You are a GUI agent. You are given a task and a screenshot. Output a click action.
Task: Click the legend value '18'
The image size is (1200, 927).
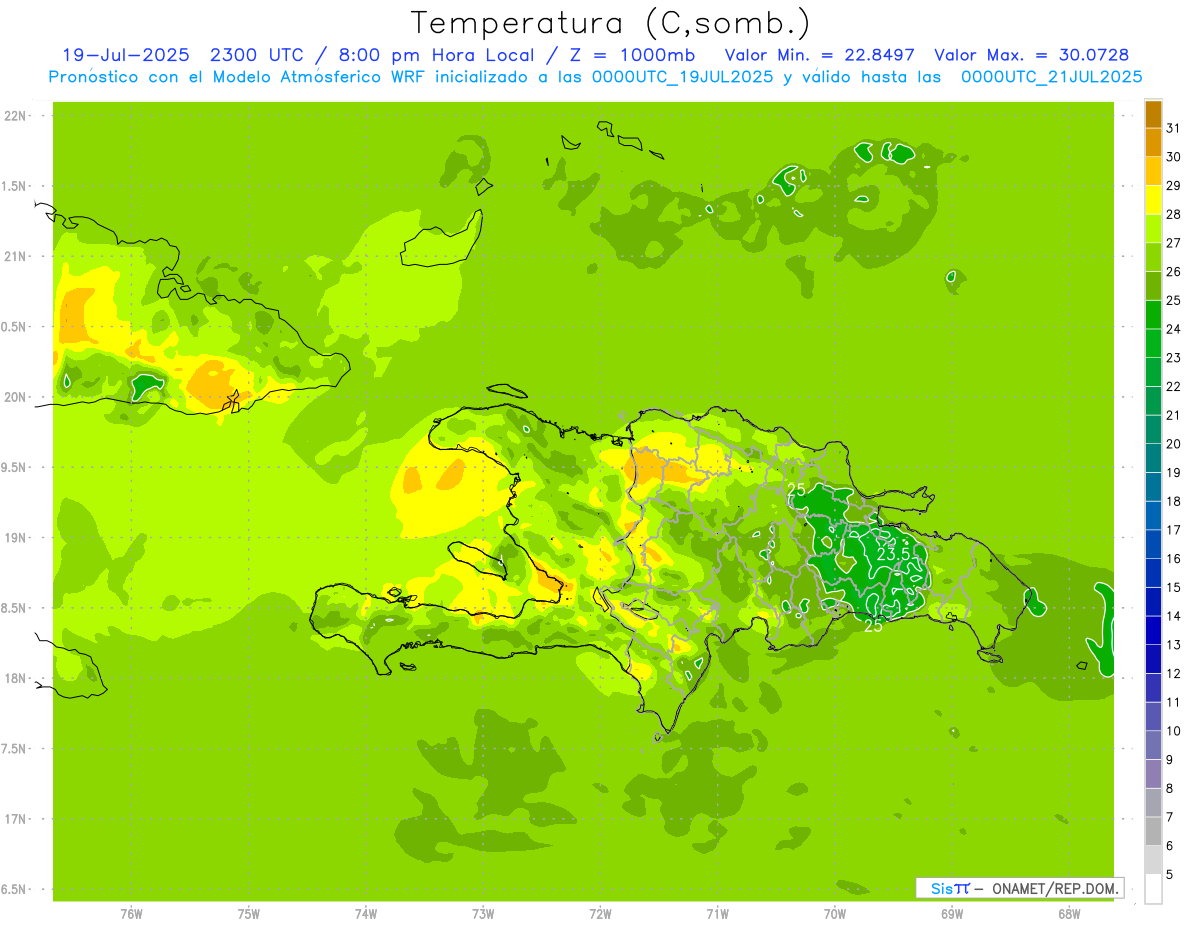click(1173, 501)
